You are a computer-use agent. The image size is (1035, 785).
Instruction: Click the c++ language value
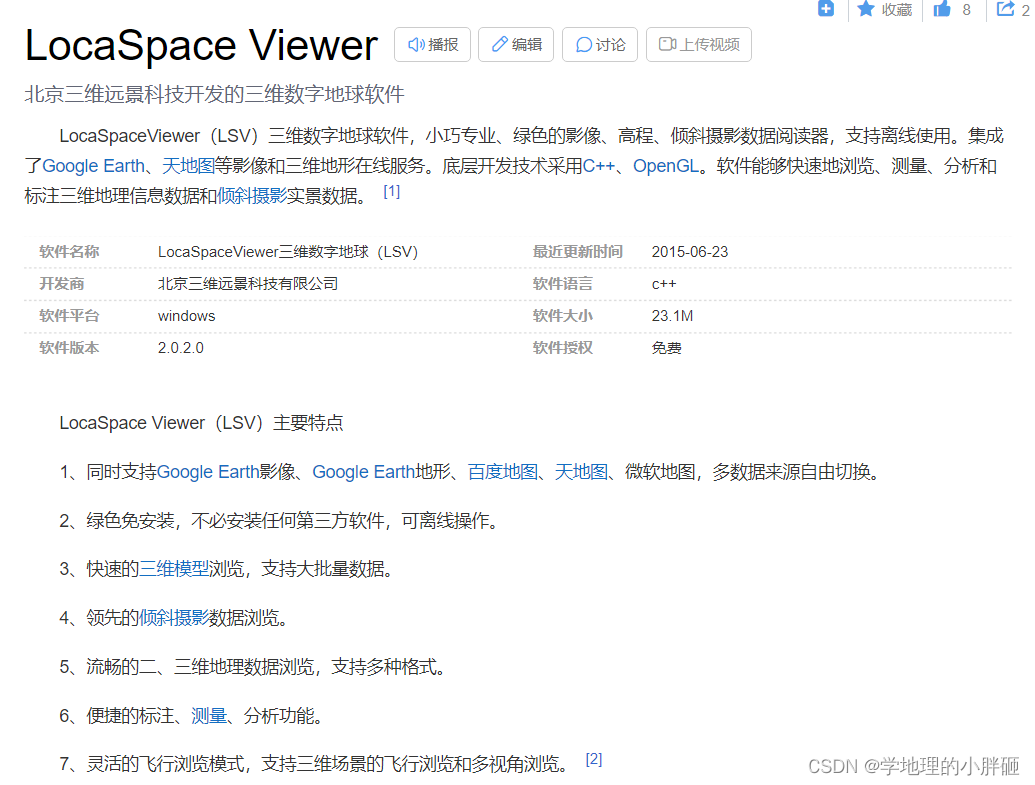pos(664,284)
